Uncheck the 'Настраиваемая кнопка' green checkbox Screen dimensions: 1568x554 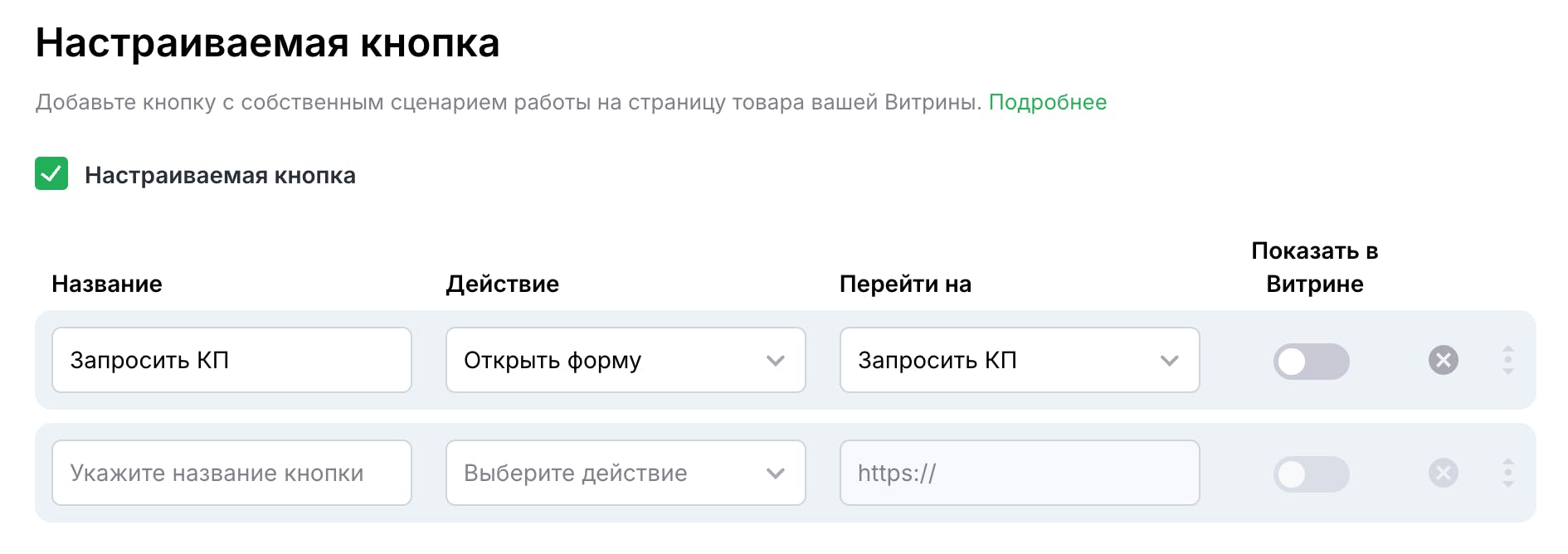pos(51,174)
